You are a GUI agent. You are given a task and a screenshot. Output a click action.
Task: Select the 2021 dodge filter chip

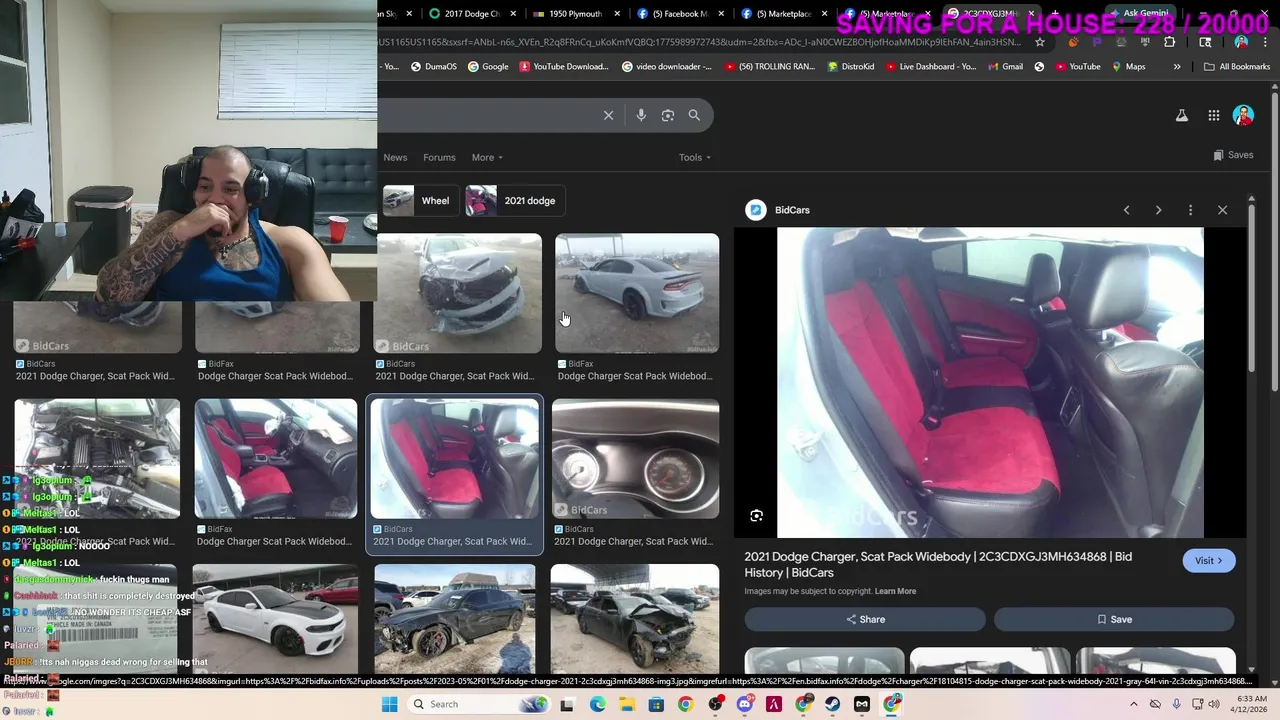[x=516, y=201]
